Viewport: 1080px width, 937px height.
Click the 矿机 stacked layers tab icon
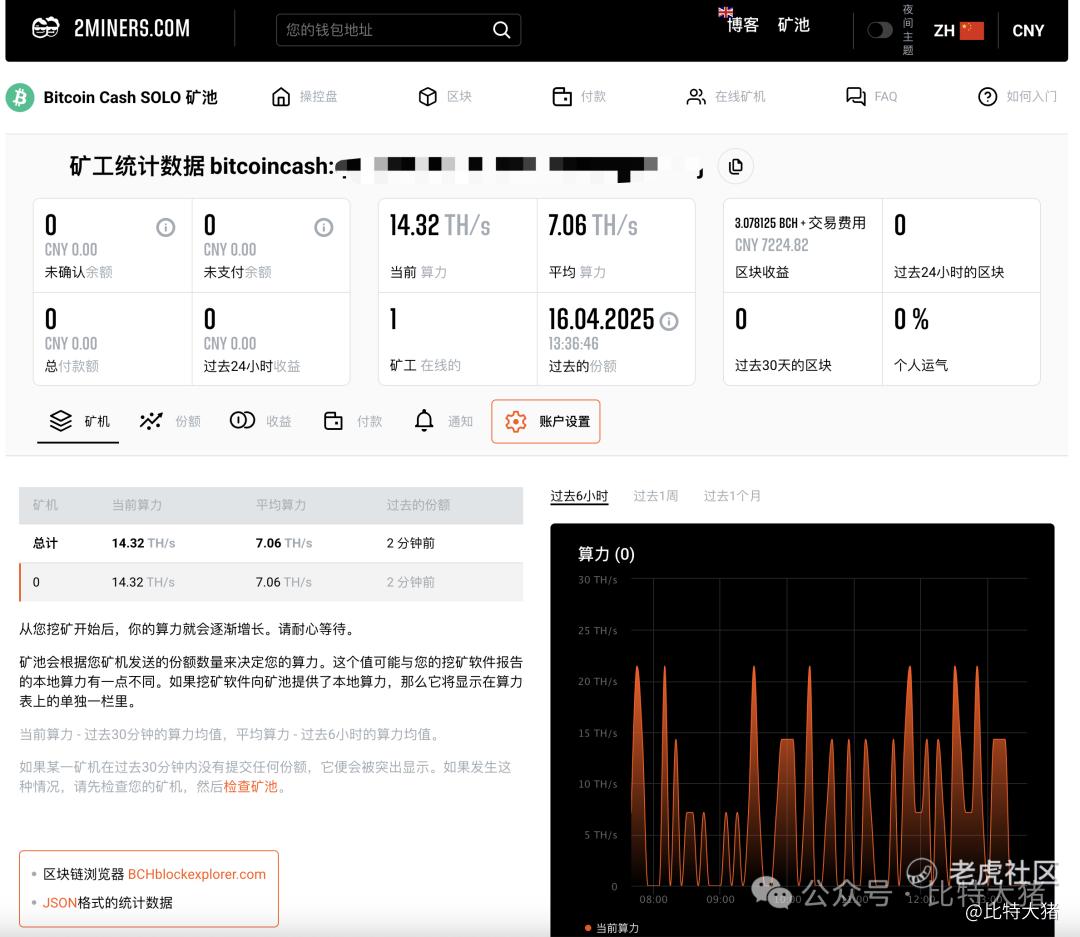pos(61,420)
